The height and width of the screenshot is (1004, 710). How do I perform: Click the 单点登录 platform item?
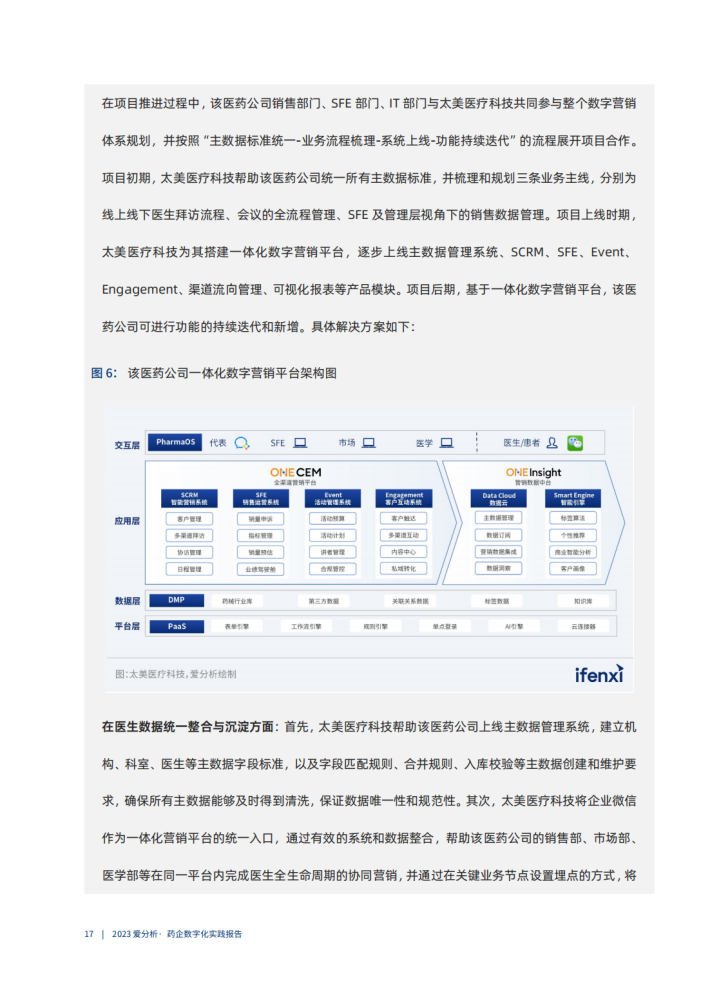click(x=445, y=627)
